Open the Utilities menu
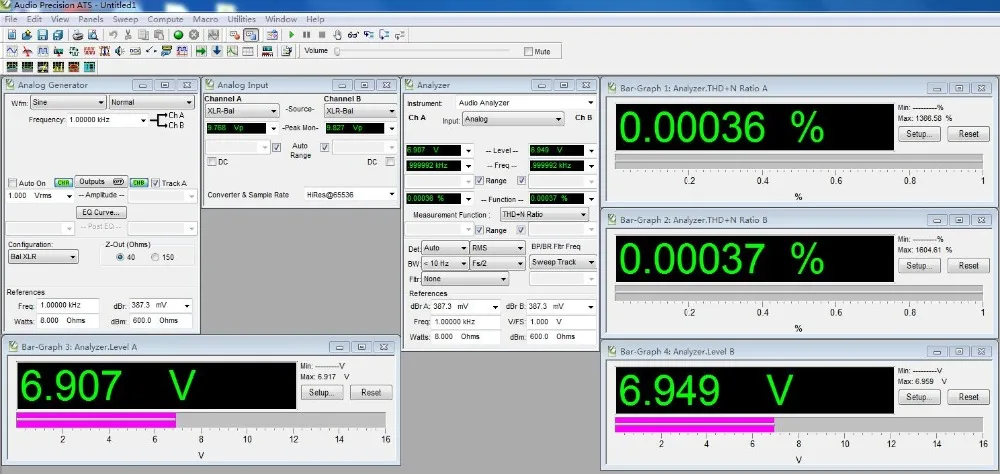The image size is (1000, 474). tap(242, 19)
